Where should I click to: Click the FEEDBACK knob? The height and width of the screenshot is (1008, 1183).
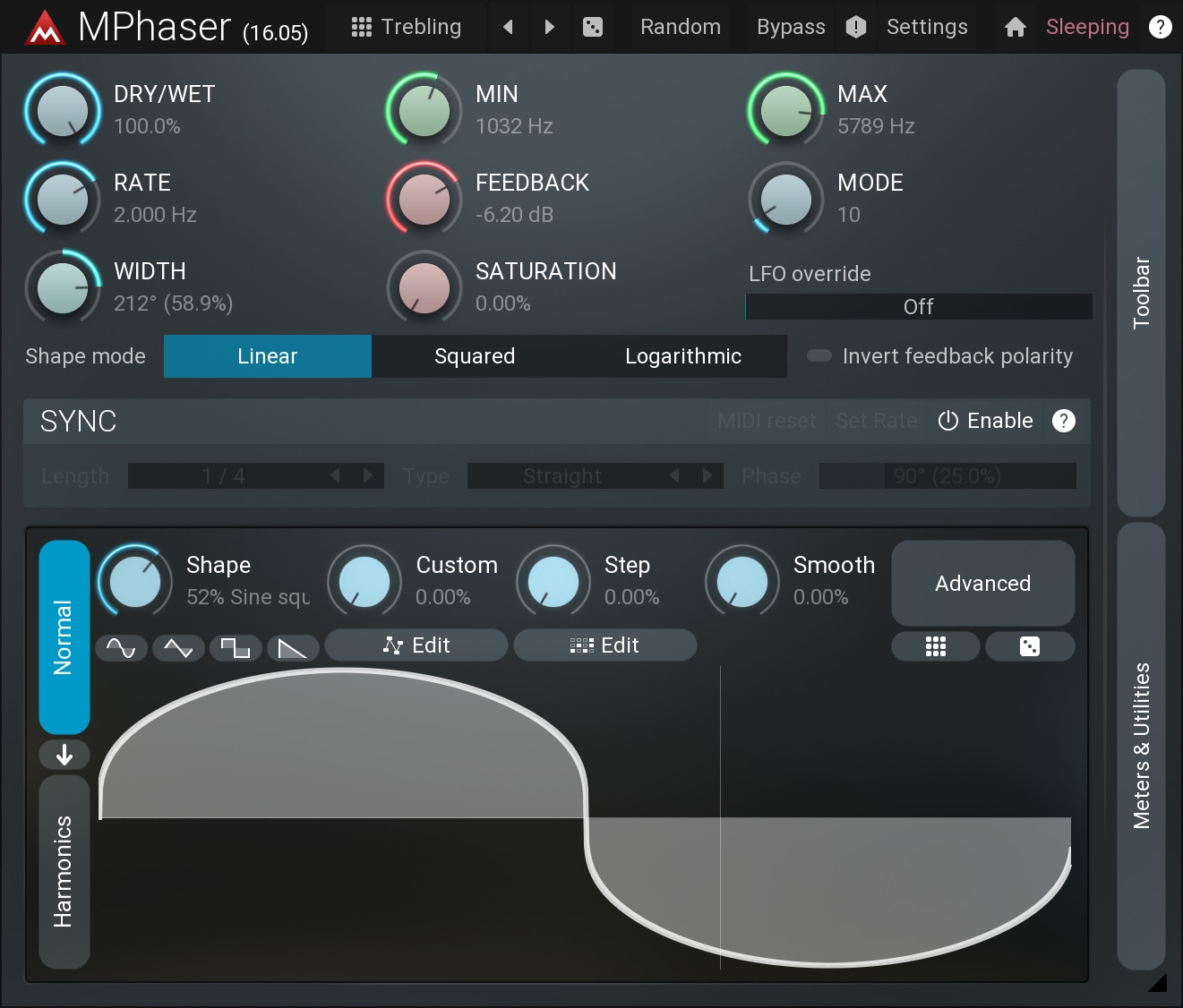click(424, 199)
